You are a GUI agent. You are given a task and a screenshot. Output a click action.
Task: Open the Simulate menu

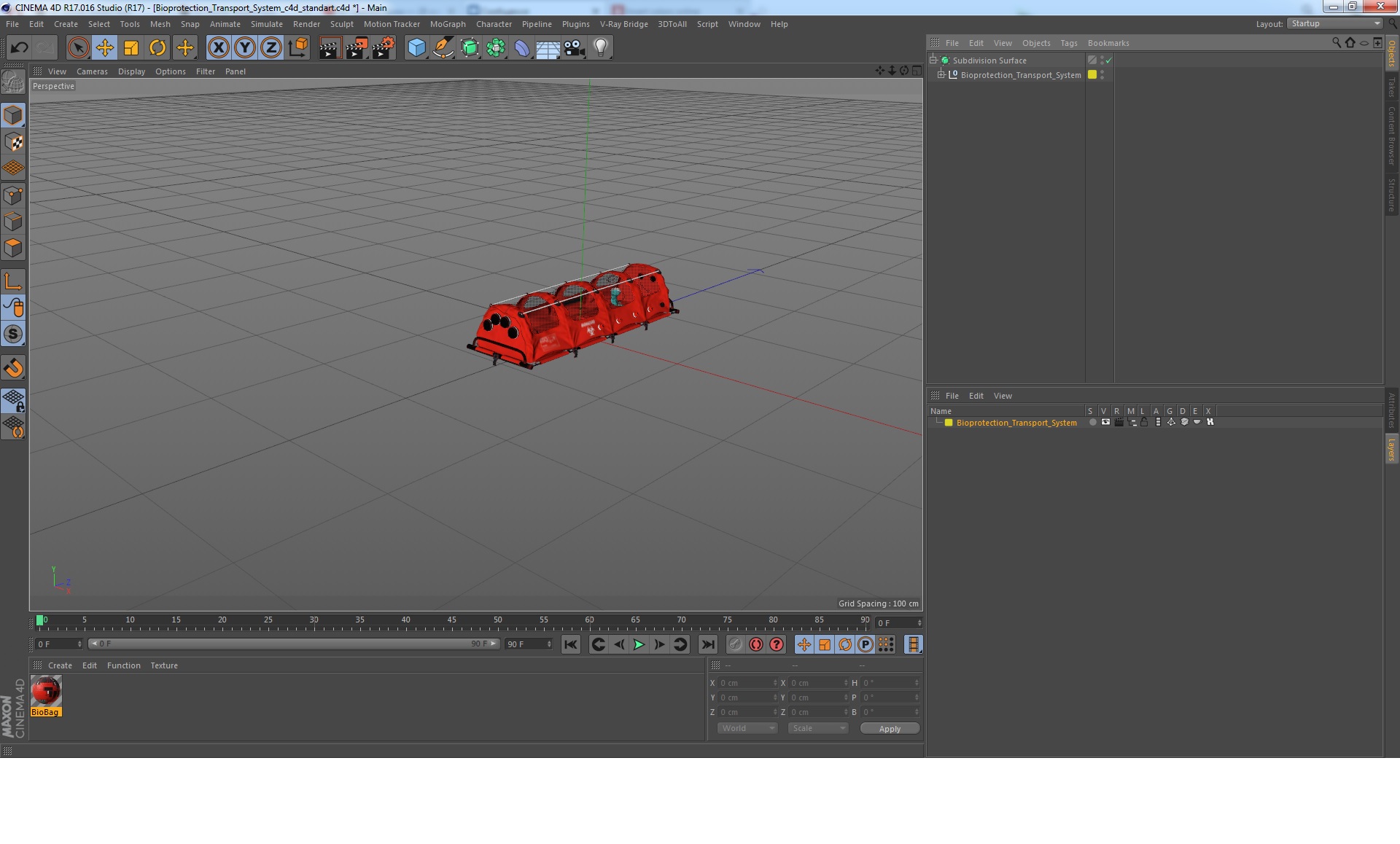(x=267, y=24)
